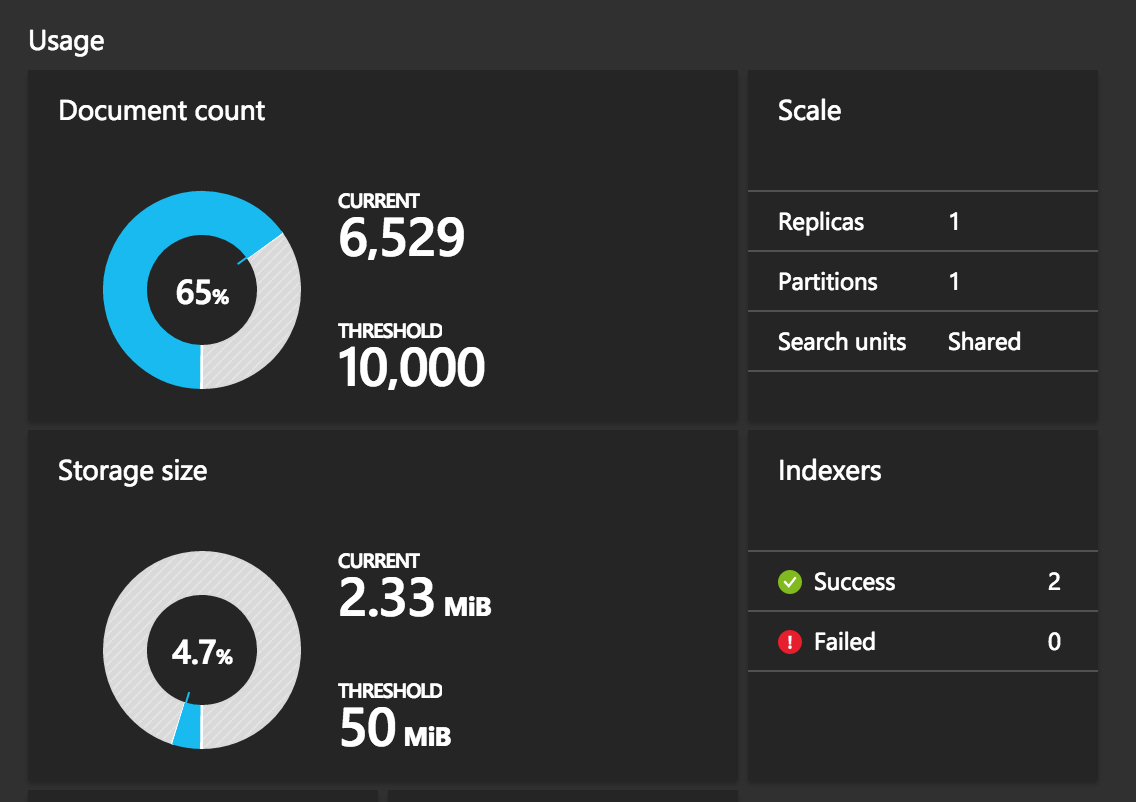Select the Search units row label

842,342
